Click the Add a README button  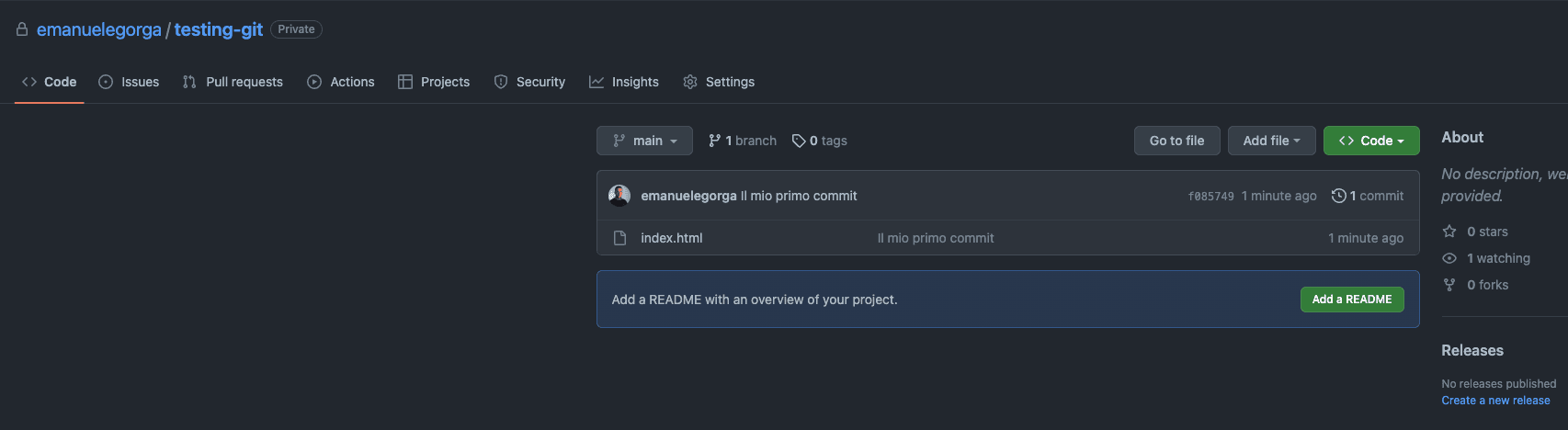(1352, 300)
